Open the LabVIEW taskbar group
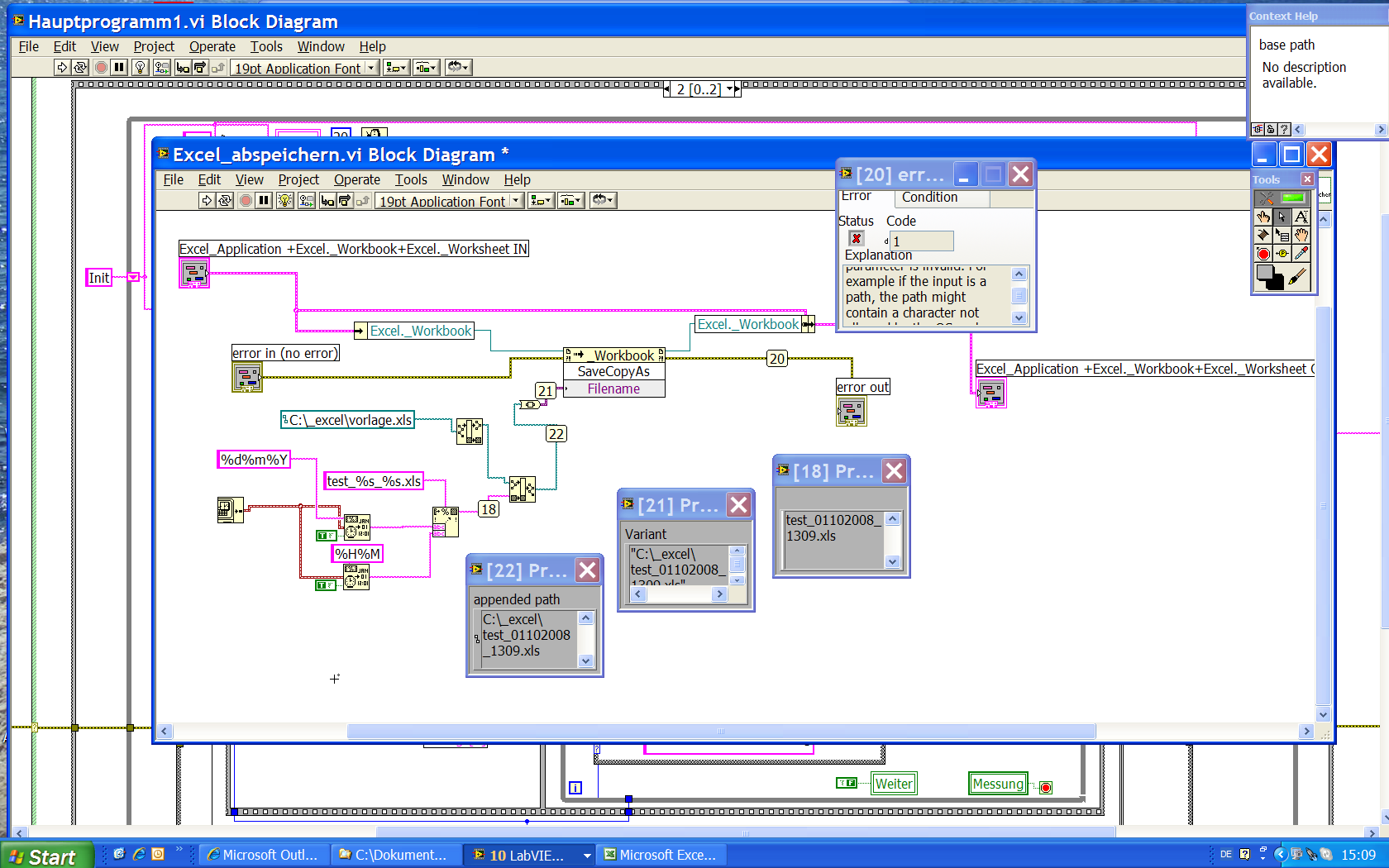This screenshot has height=868, width=1389. coord(531,855)
